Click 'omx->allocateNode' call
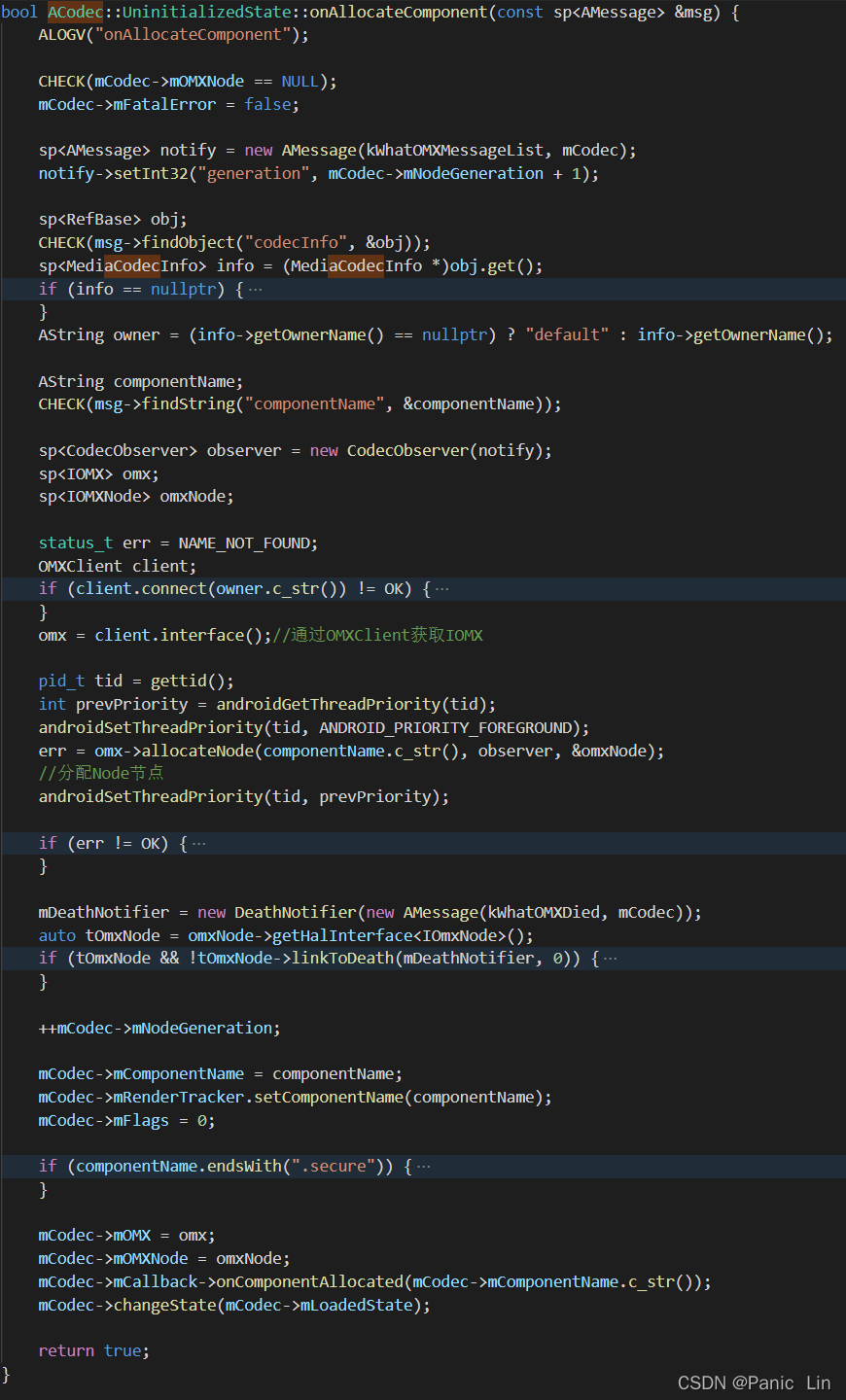846x1400 pixels. click(x=174, y=752)
